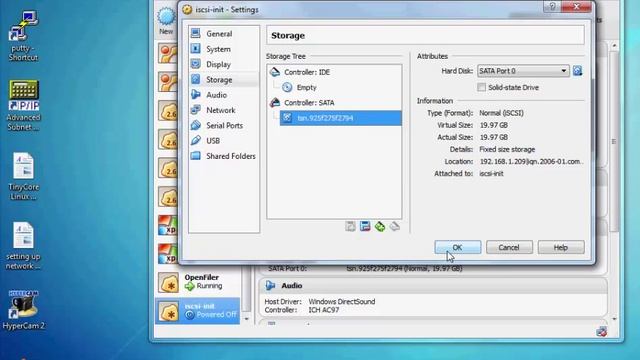Select the Empty optical drive entry
Screen dimensions: 640x360
[x=306, y=87]
